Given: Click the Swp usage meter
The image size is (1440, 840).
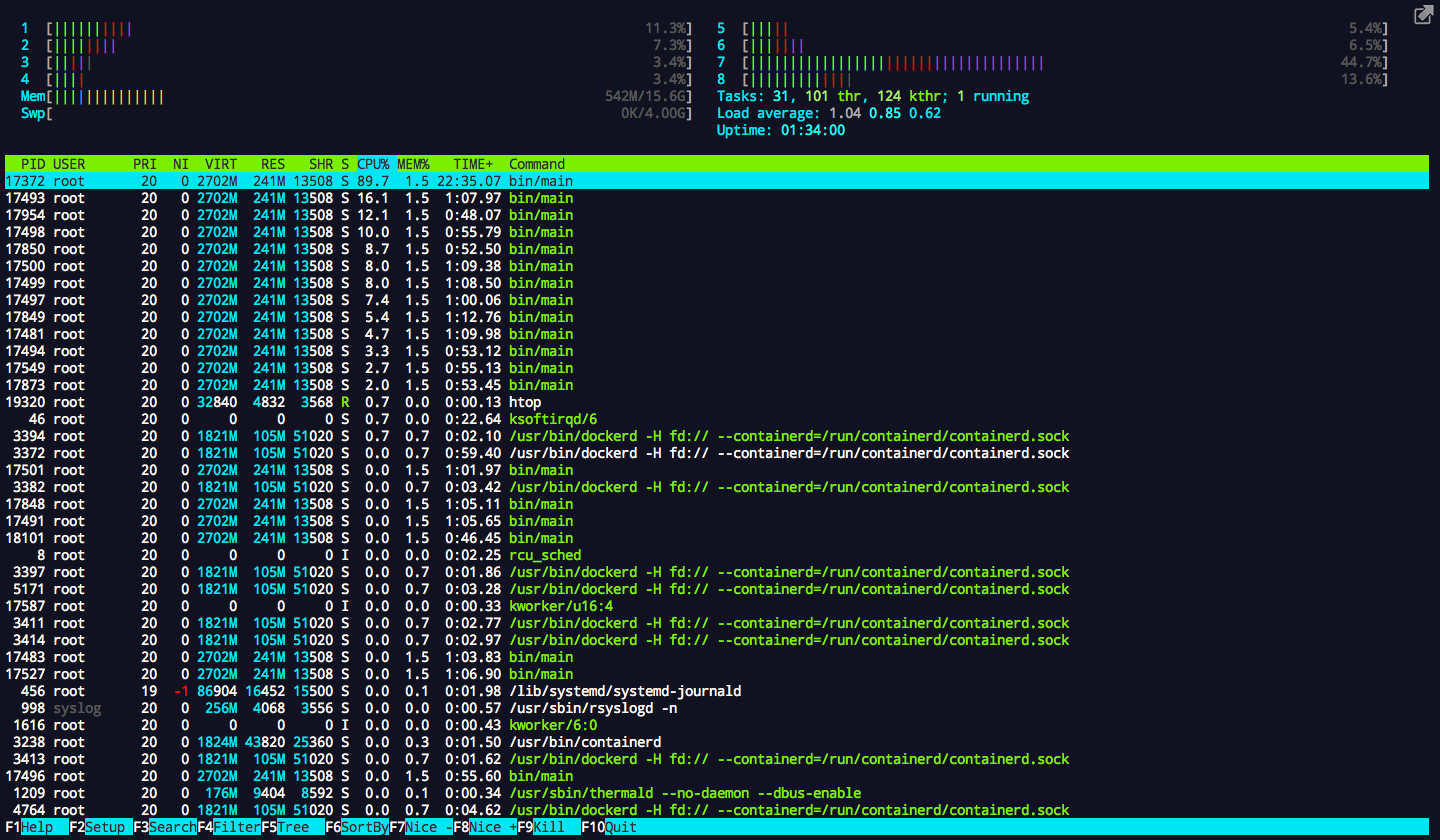Looking at the screenshot, I should 357,113.
